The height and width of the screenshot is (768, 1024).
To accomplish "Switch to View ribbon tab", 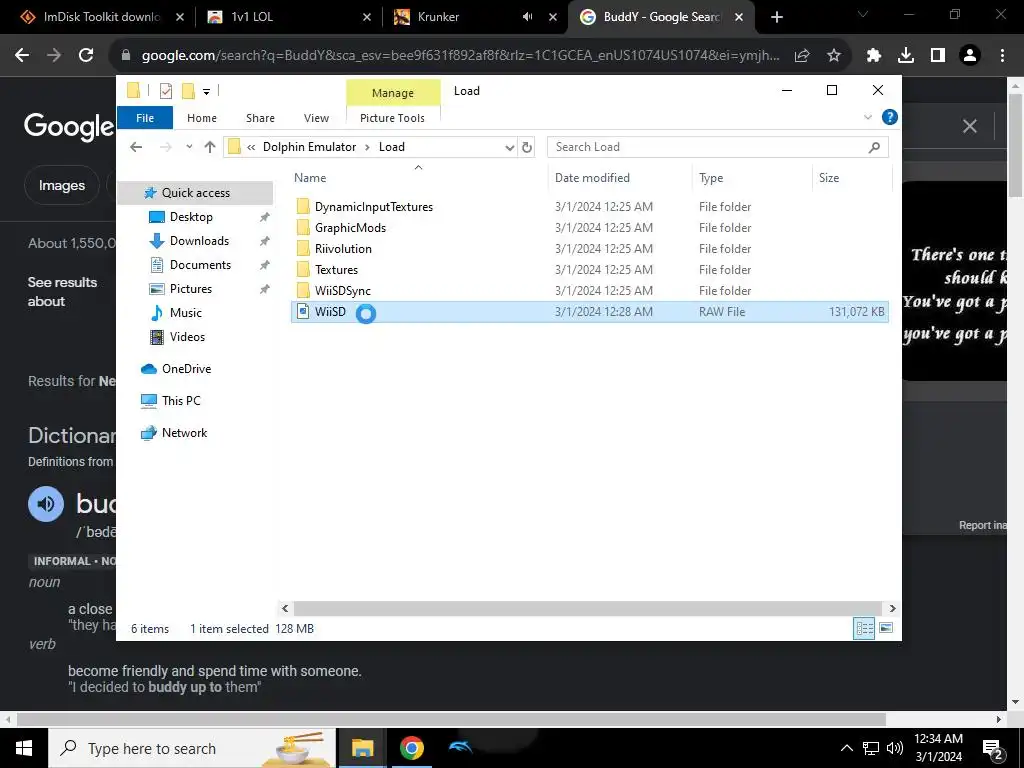I will (x=316, y=118).
